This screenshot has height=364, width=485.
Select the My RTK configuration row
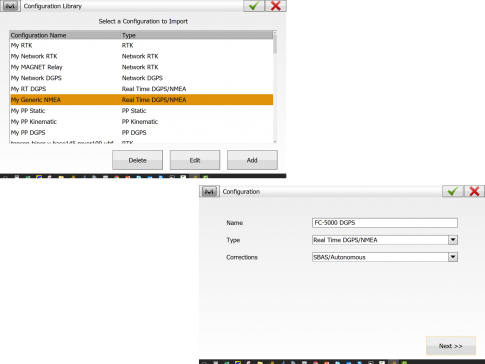tap(141, 45)
